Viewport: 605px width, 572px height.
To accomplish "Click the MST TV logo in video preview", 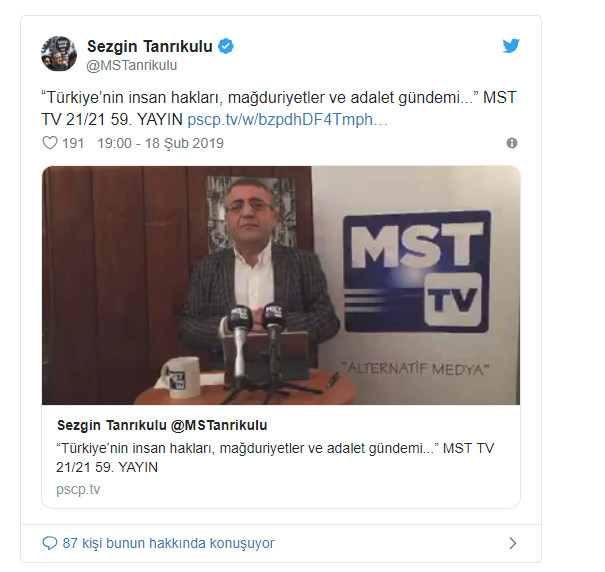I will [417, 271].
